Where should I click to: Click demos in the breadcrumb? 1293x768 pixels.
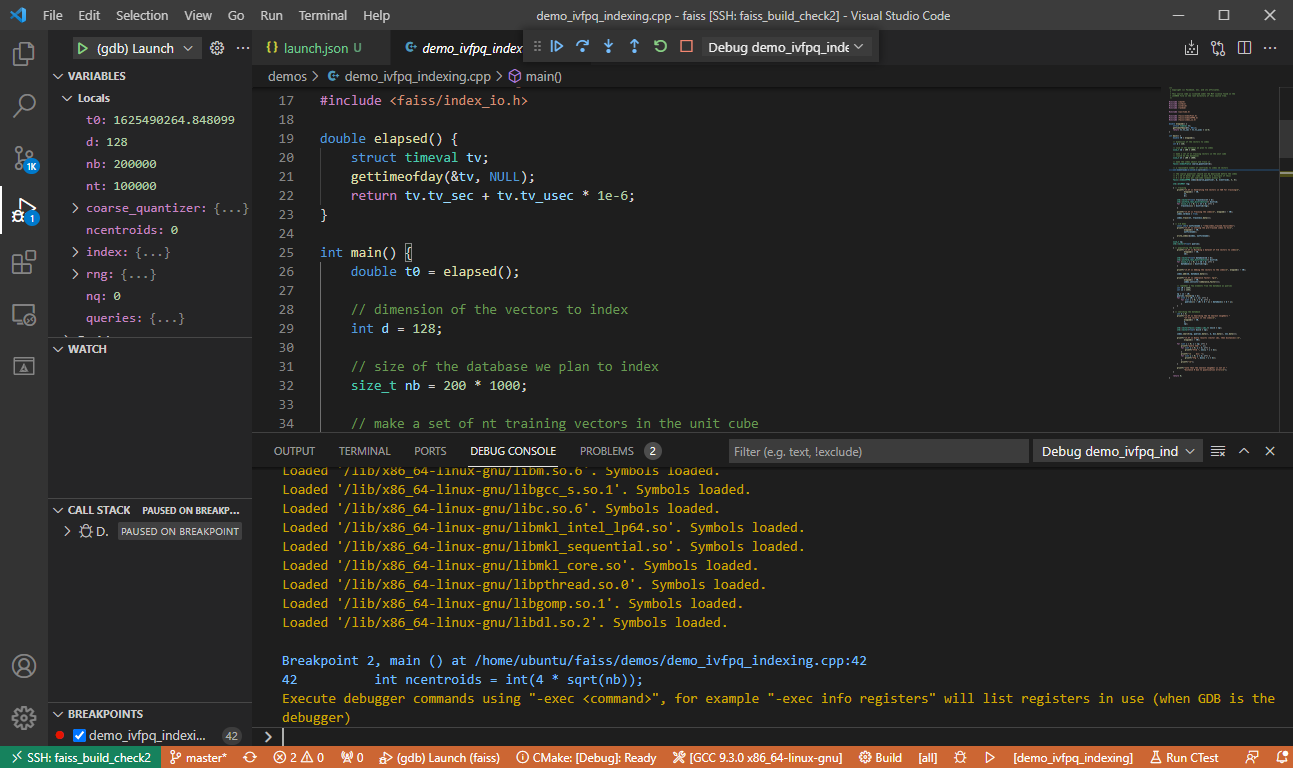coord(287,76)
